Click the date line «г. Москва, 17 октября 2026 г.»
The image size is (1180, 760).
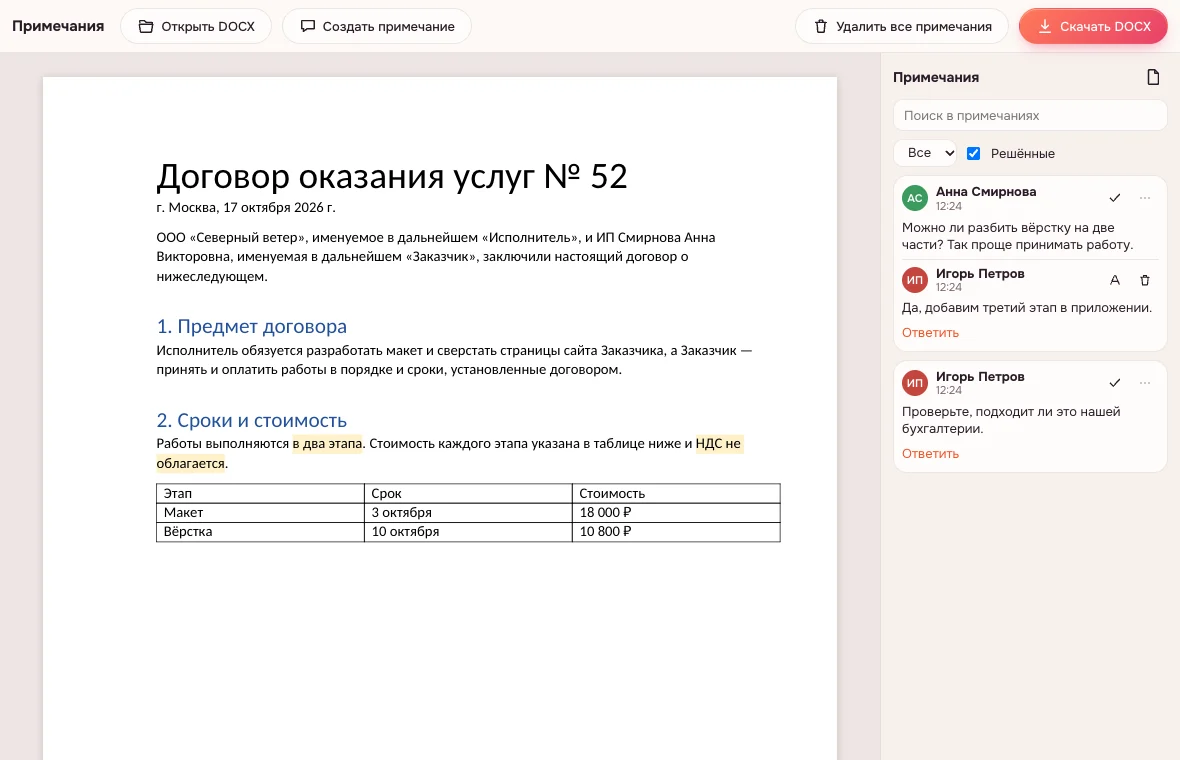246,208
